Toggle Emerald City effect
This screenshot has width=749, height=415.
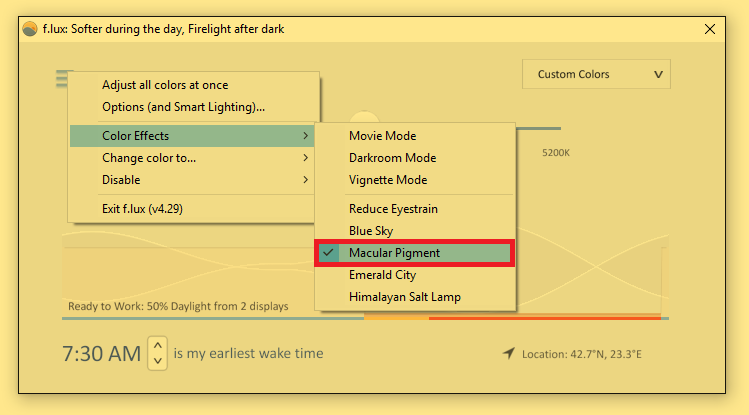415,275
